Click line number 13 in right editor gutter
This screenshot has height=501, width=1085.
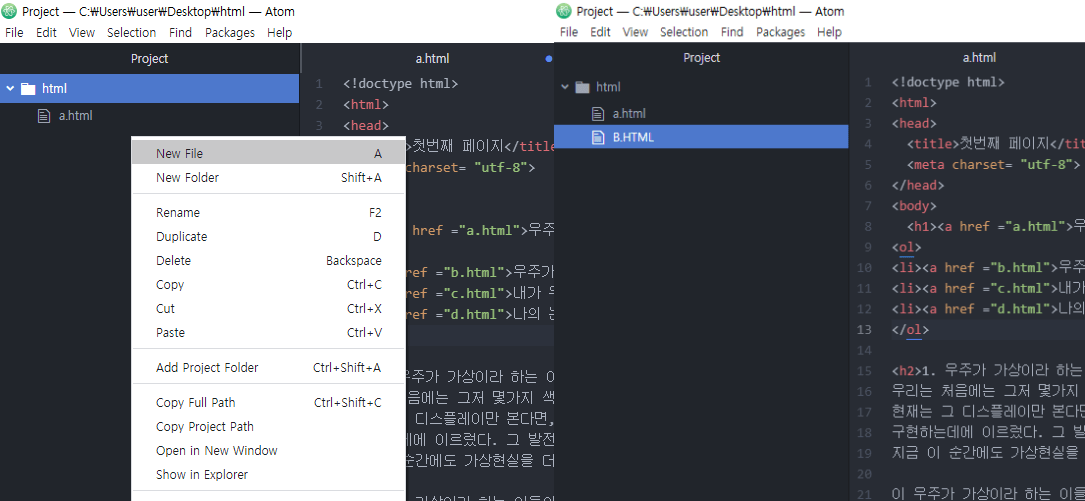tap(866, 329)
